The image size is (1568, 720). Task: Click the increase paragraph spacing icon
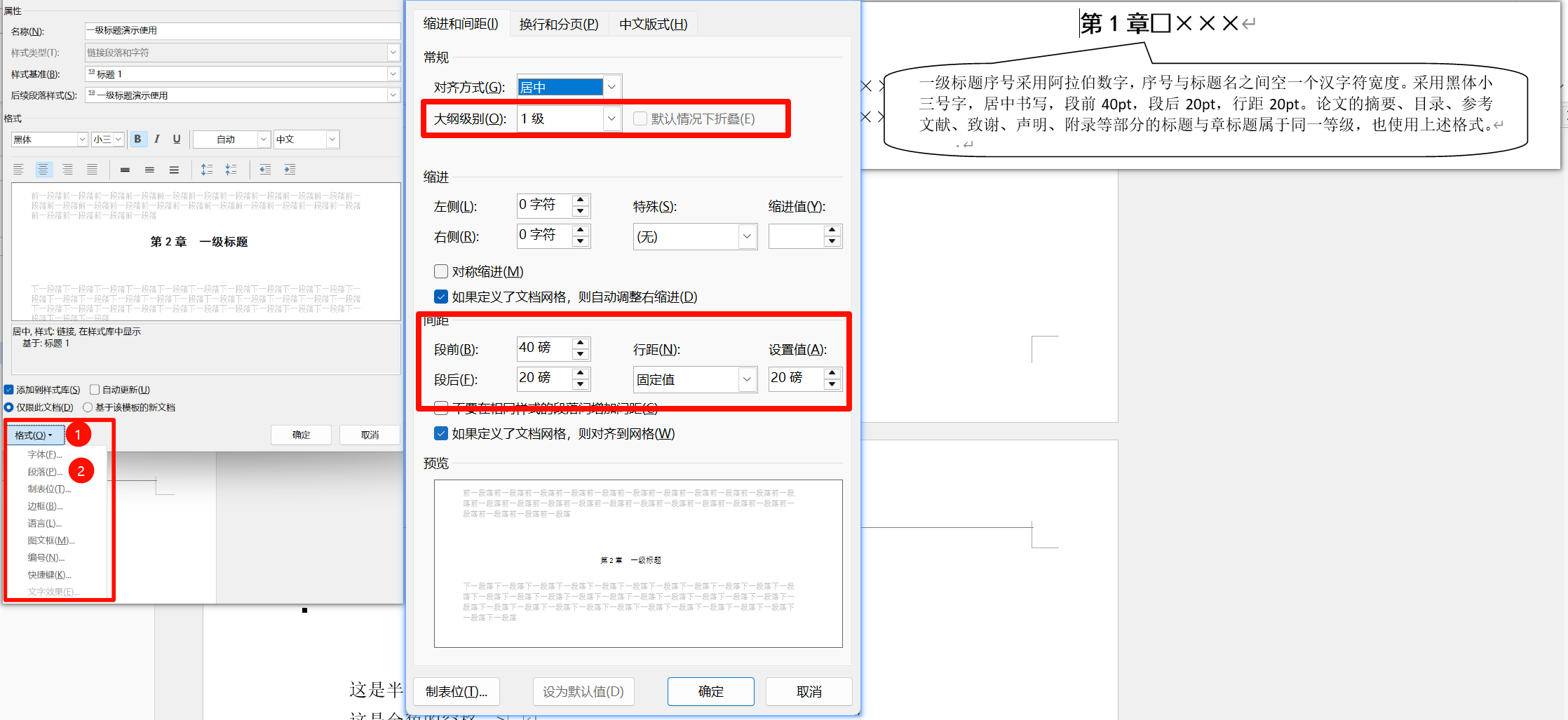207,170
